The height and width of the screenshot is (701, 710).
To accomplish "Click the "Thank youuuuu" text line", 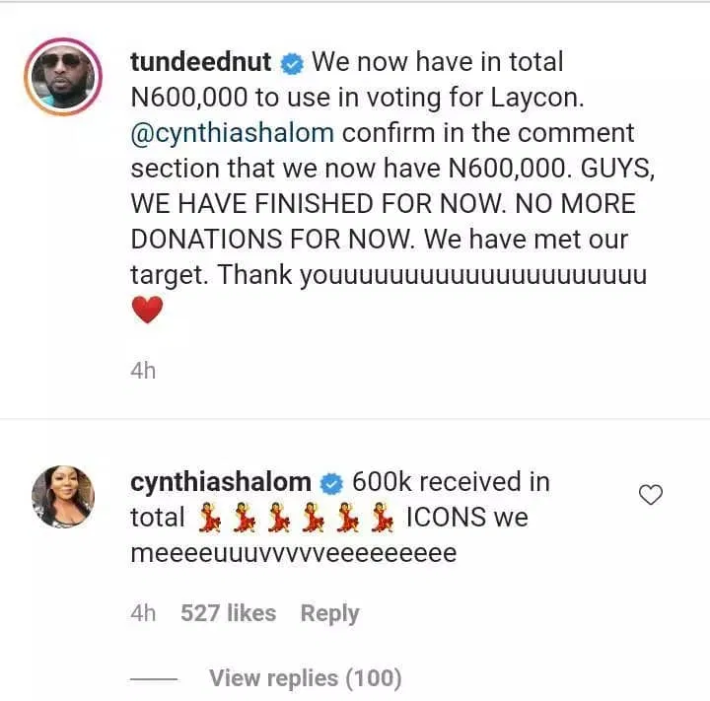I will click(x=390, y=275).
